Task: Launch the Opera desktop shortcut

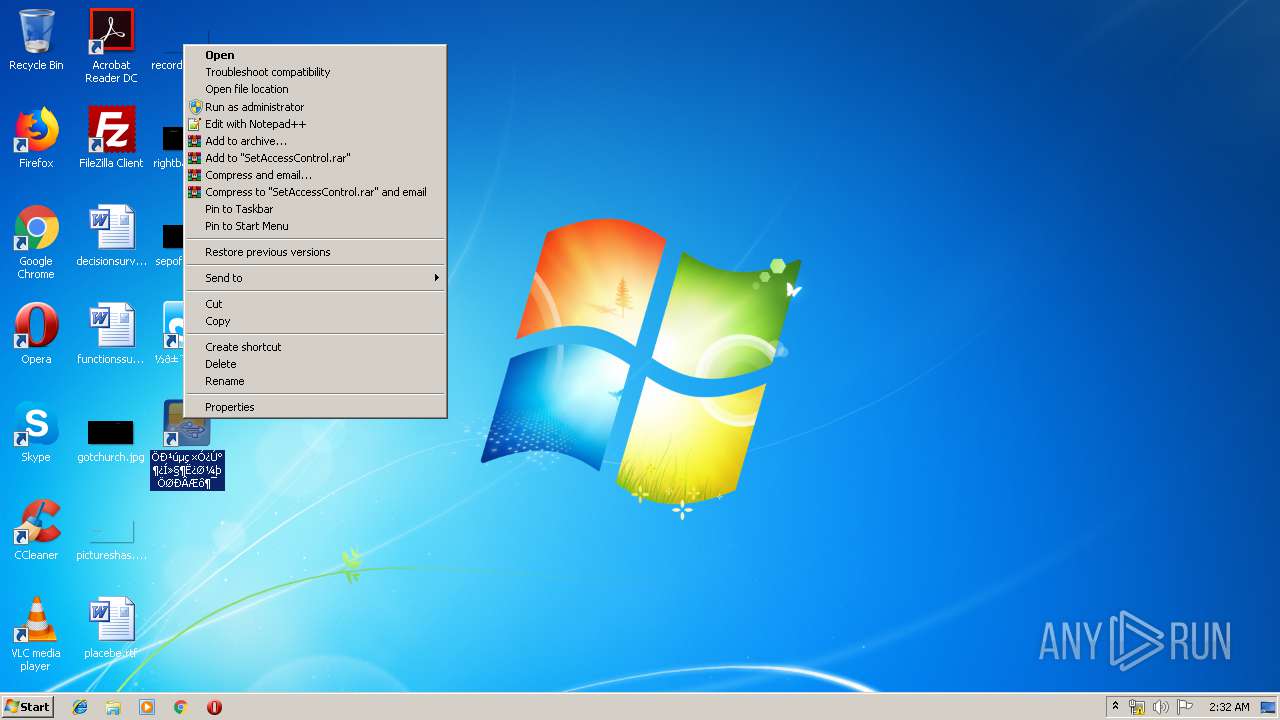Action: click(x=36, y=334)
